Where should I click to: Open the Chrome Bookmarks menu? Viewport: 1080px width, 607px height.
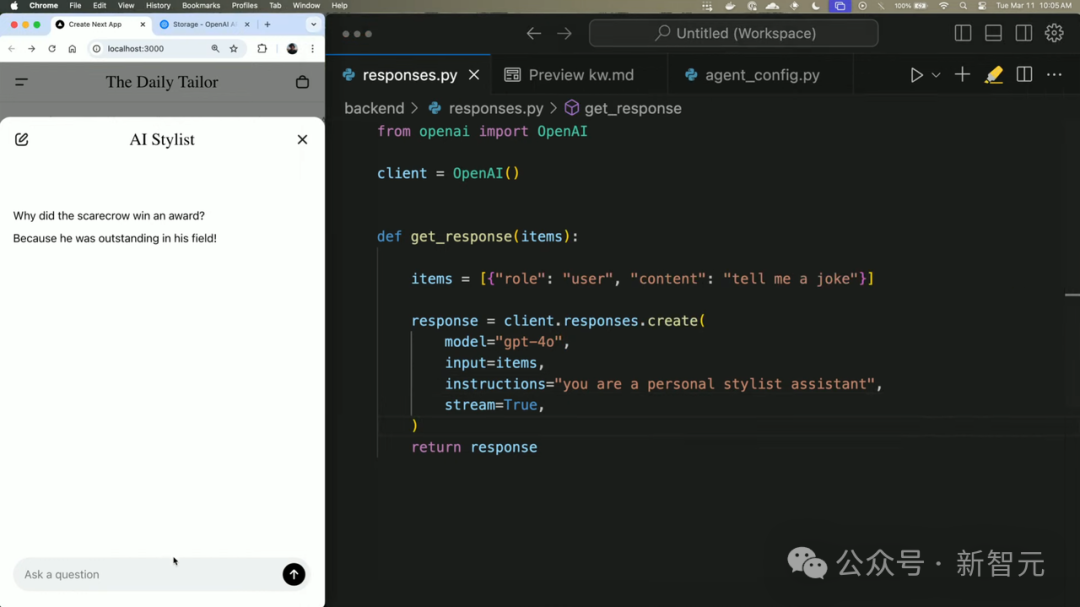[200, 5]
